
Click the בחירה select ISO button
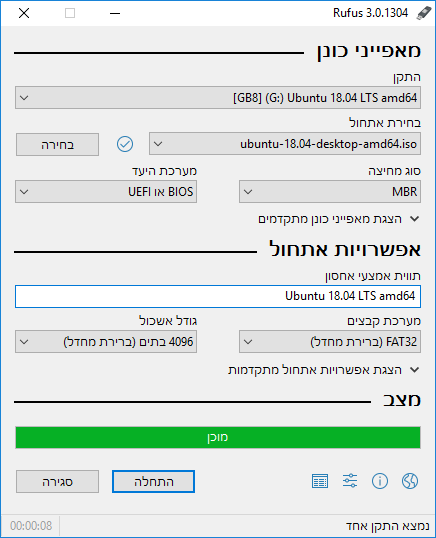57,144
